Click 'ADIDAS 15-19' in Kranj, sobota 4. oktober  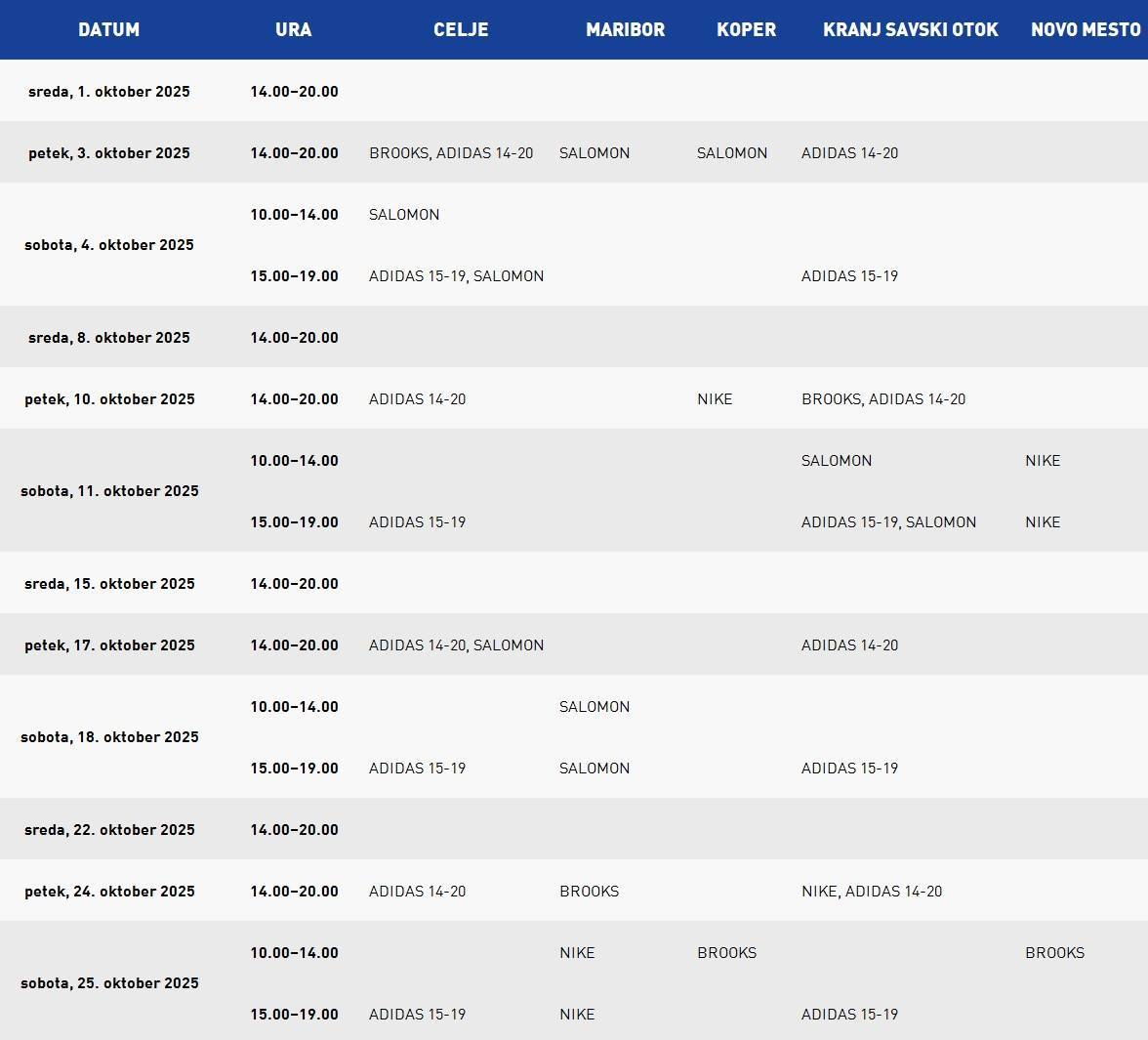(849, 276)
